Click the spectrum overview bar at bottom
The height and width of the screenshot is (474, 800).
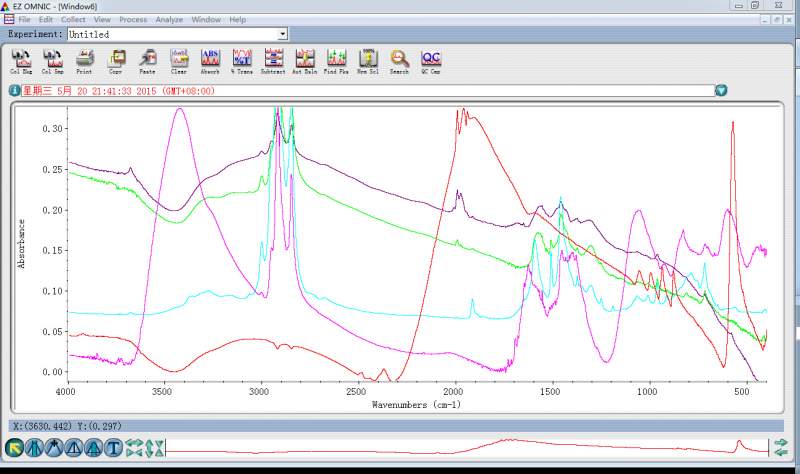tap(466, 446)
